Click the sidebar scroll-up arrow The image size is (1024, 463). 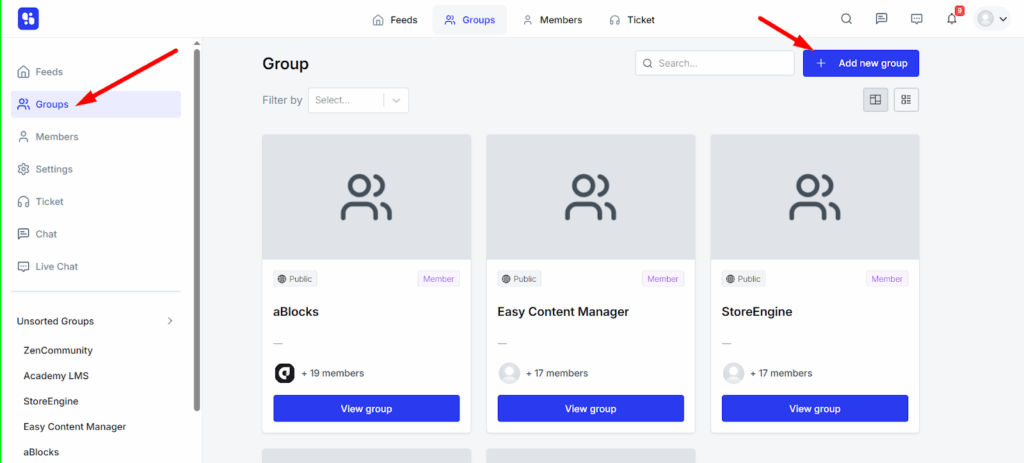point(197,44)
